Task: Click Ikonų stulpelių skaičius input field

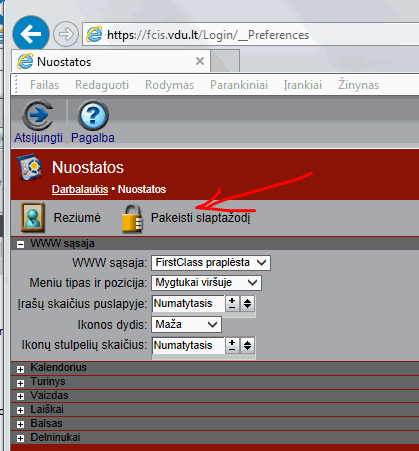Action: (x=188, y=345)
